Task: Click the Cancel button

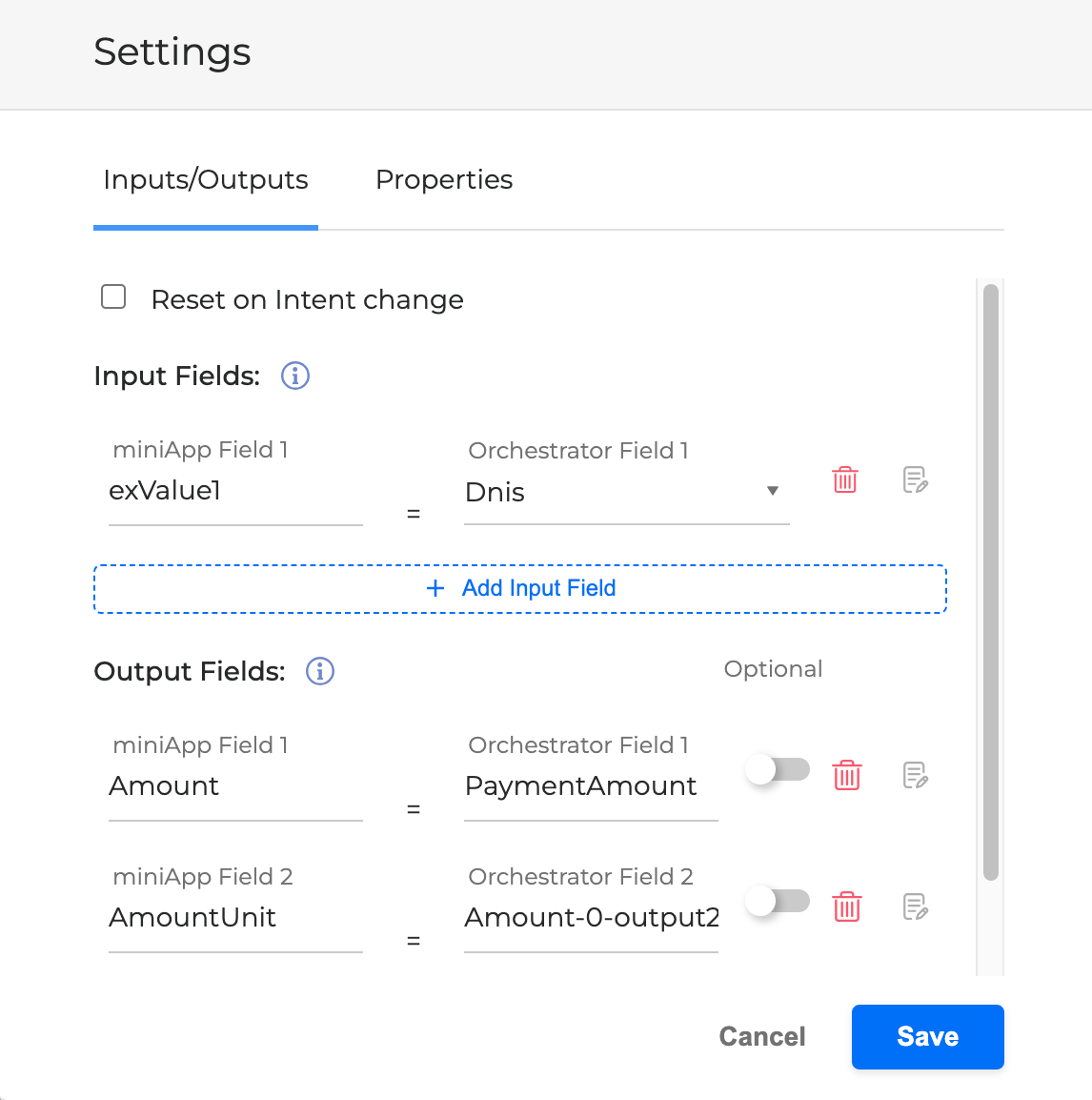Action: tap(762, 1037)
